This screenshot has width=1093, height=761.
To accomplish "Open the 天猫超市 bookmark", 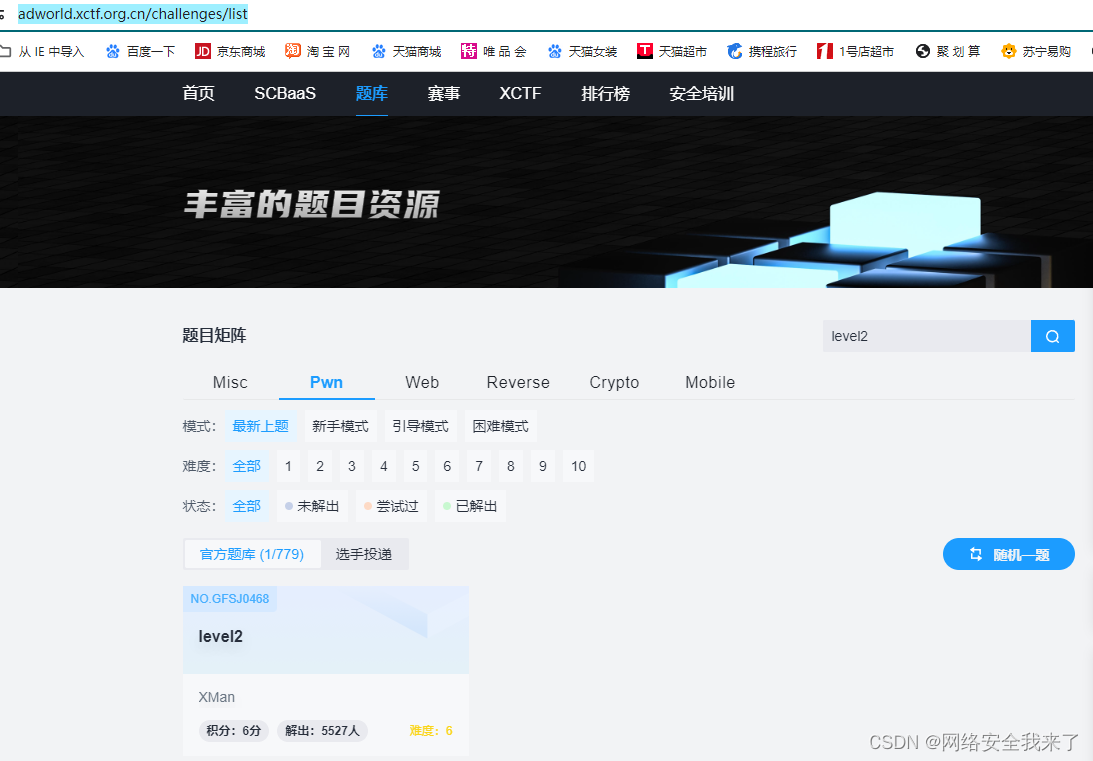I will tap(672, 52).
